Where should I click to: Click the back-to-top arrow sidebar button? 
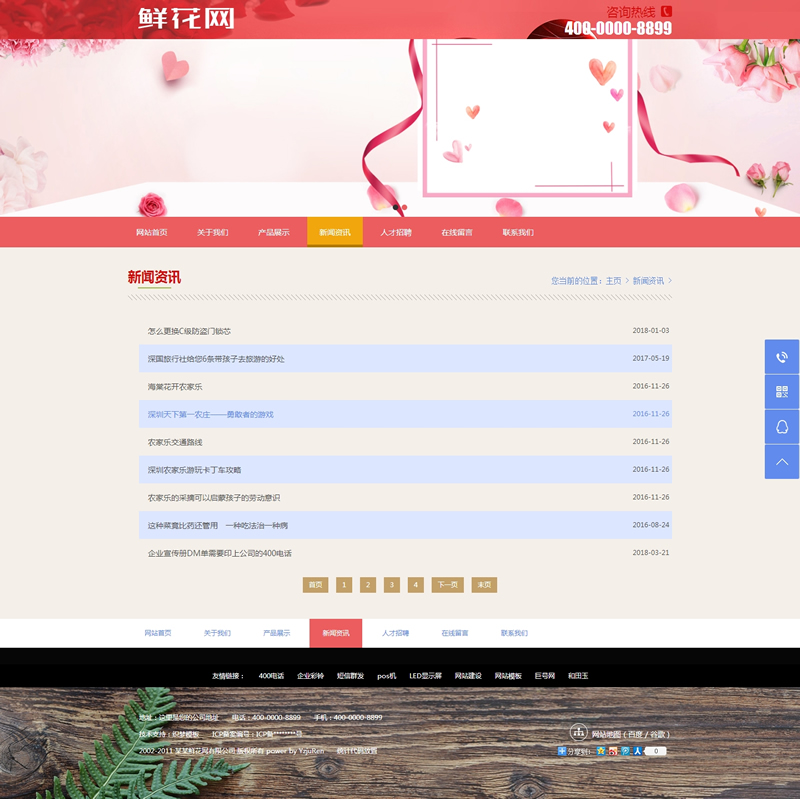pyautogui.click(x=782, y=461)
